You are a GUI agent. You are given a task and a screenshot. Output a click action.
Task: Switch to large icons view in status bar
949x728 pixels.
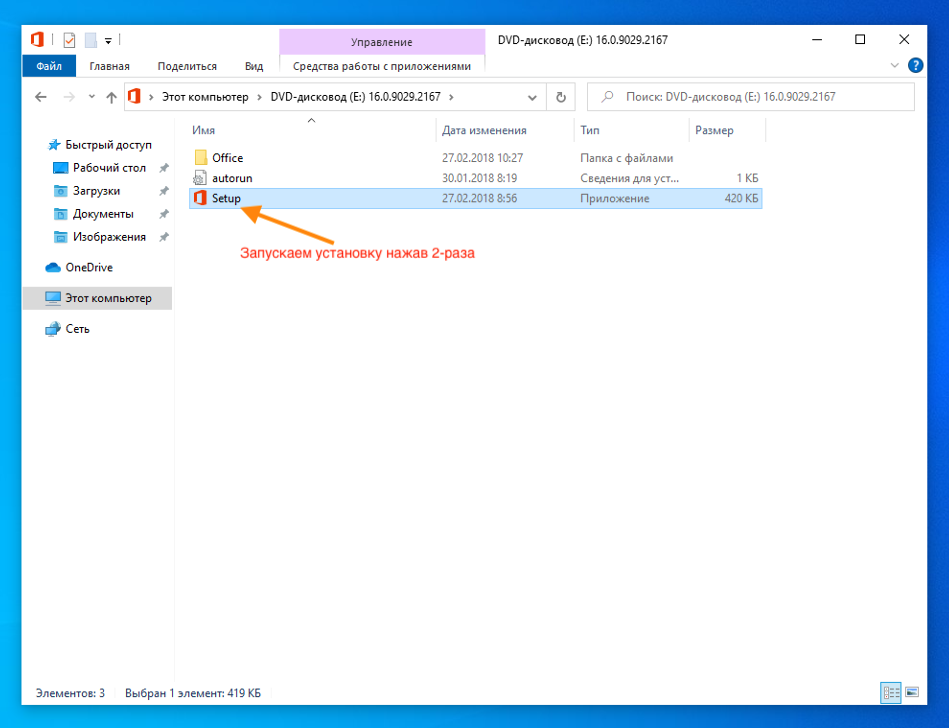(912, 692)
